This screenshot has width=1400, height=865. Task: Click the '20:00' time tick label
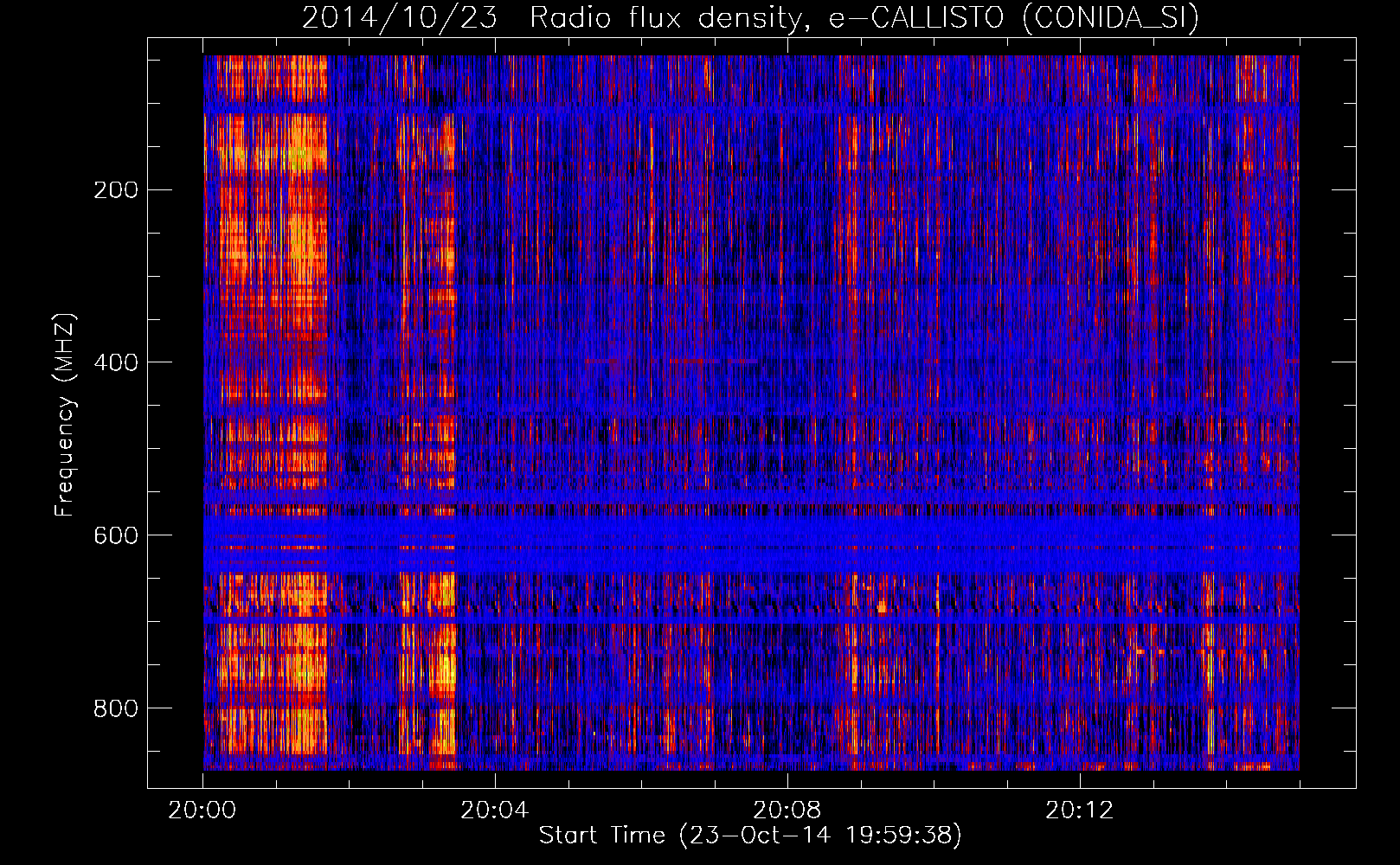202,811
